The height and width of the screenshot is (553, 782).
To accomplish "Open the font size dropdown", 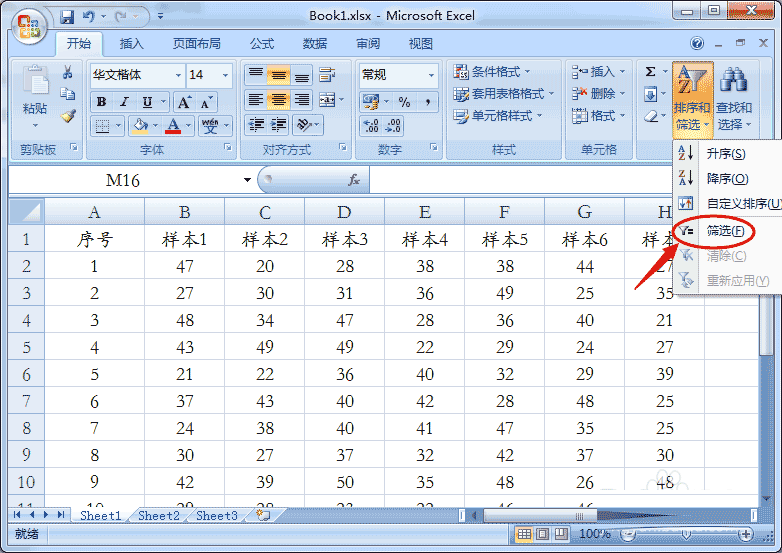I will 225,75.
